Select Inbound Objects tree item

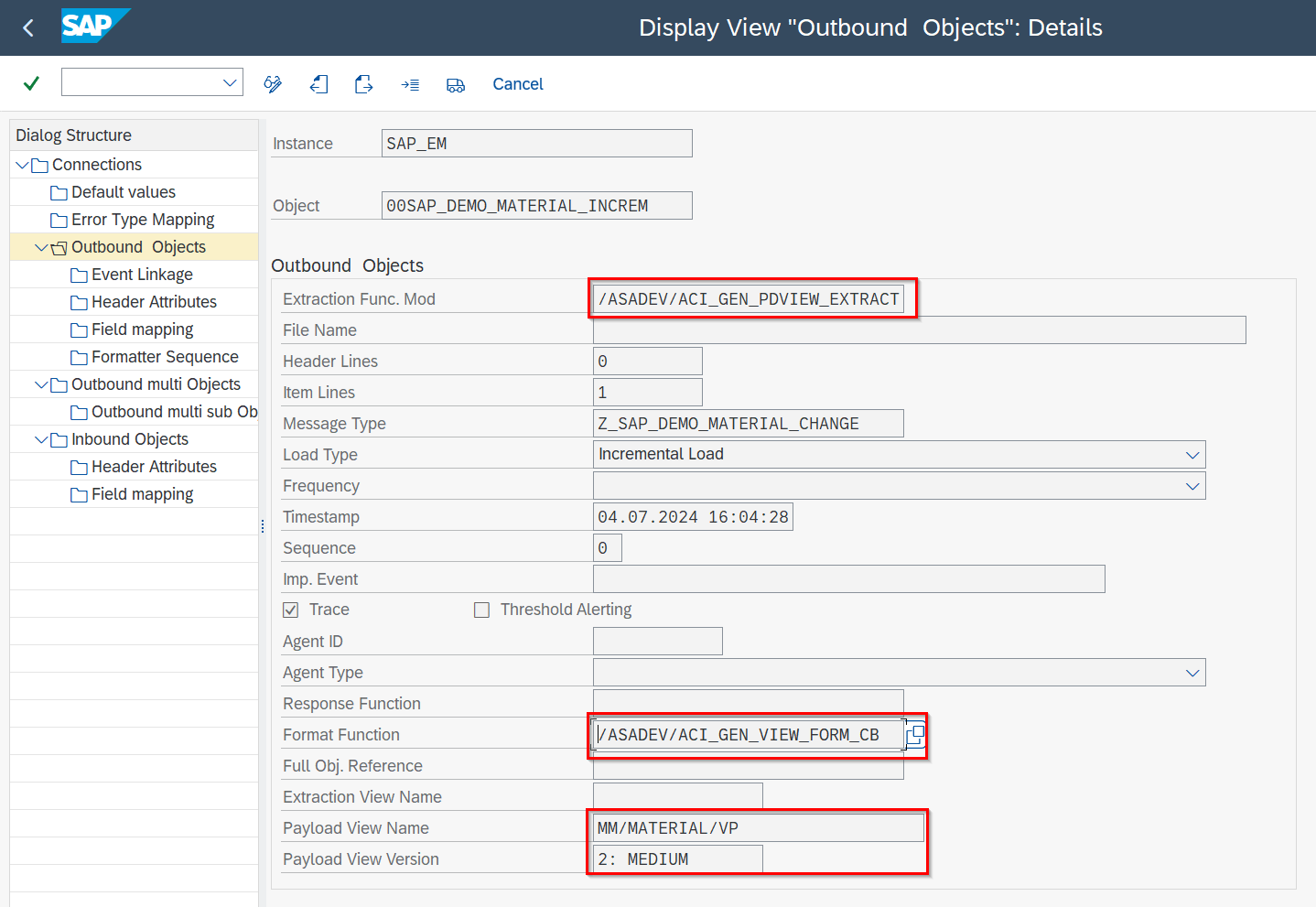(x=130, y=439)
